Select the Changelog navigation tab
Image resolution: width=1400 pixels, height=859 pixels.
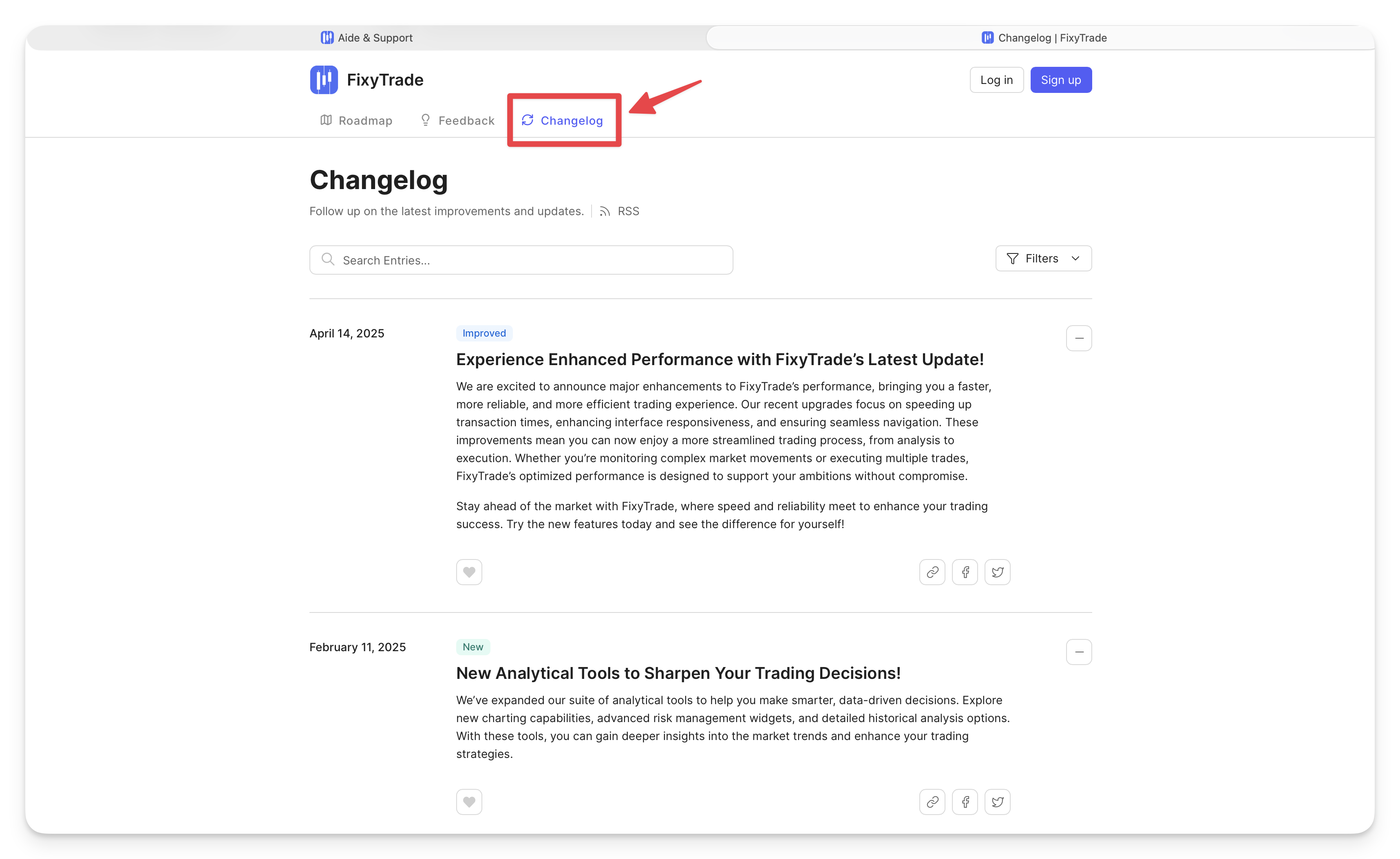(563, 121)
